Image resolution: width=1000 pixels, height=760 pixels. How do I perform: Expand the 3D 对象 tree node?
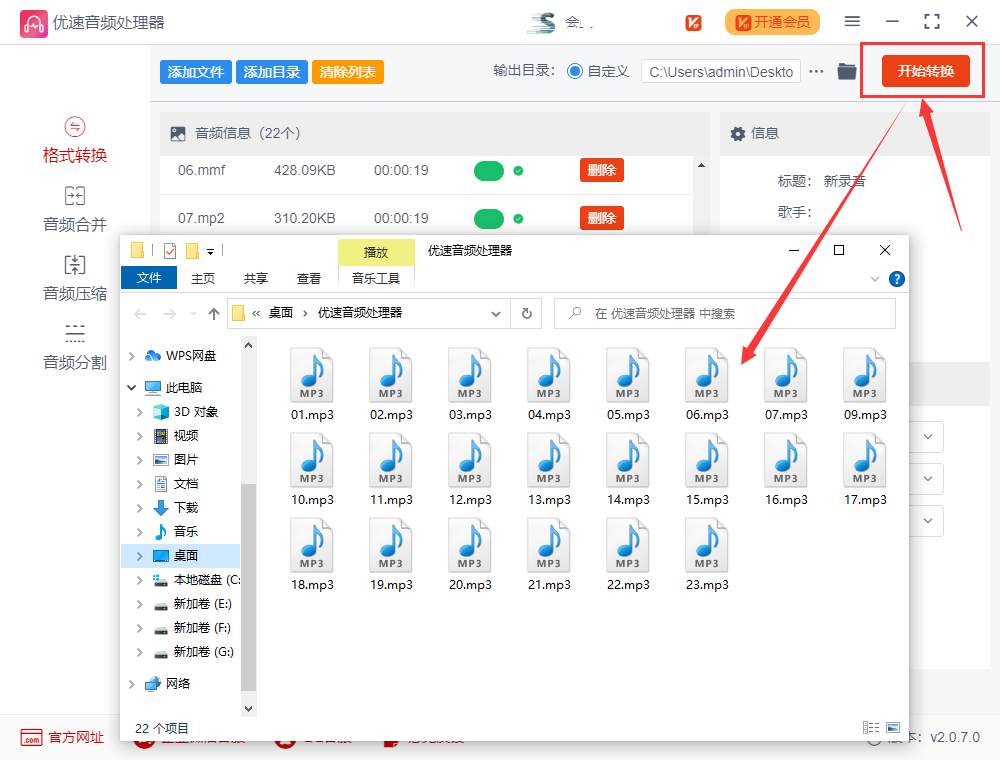point(140,413)
